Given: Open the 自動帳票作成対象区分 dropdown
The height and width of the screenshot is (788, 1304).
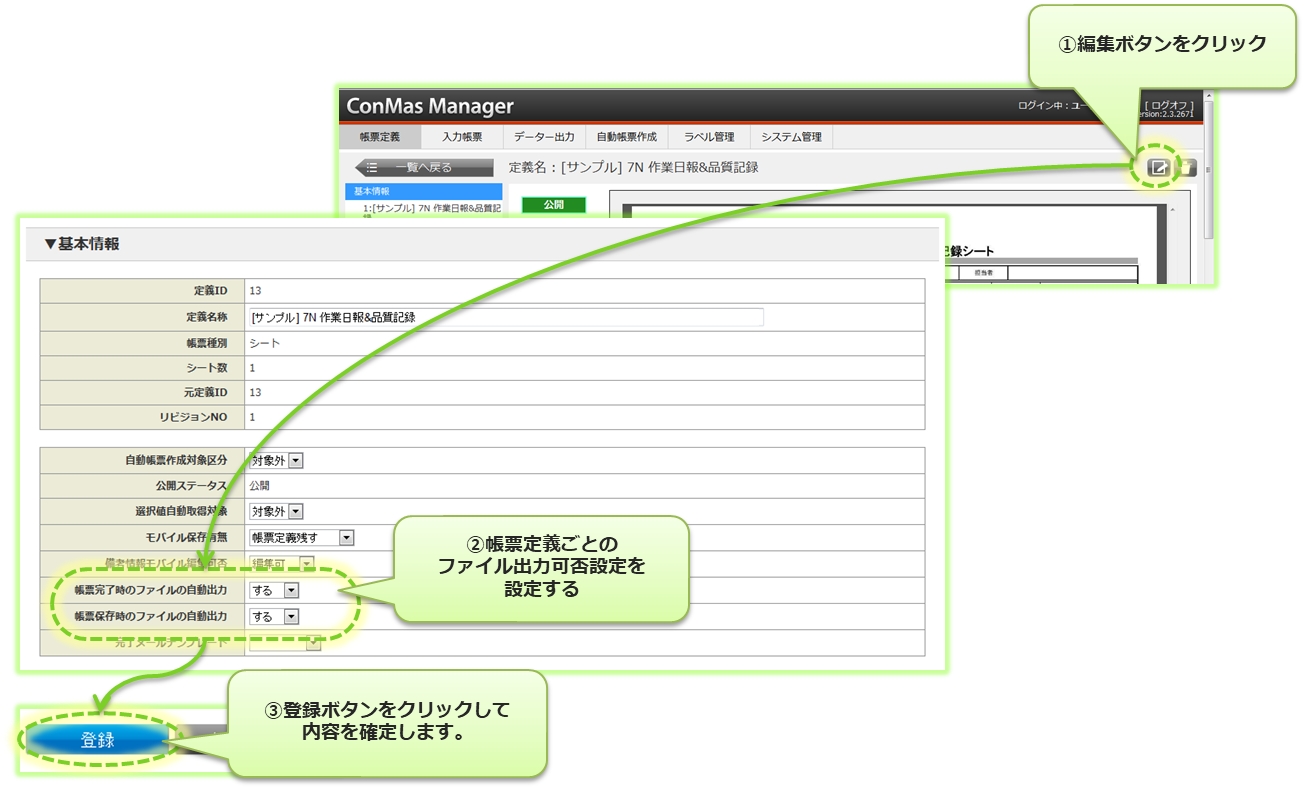Looking at the screenshot, I should coord(276,460).
